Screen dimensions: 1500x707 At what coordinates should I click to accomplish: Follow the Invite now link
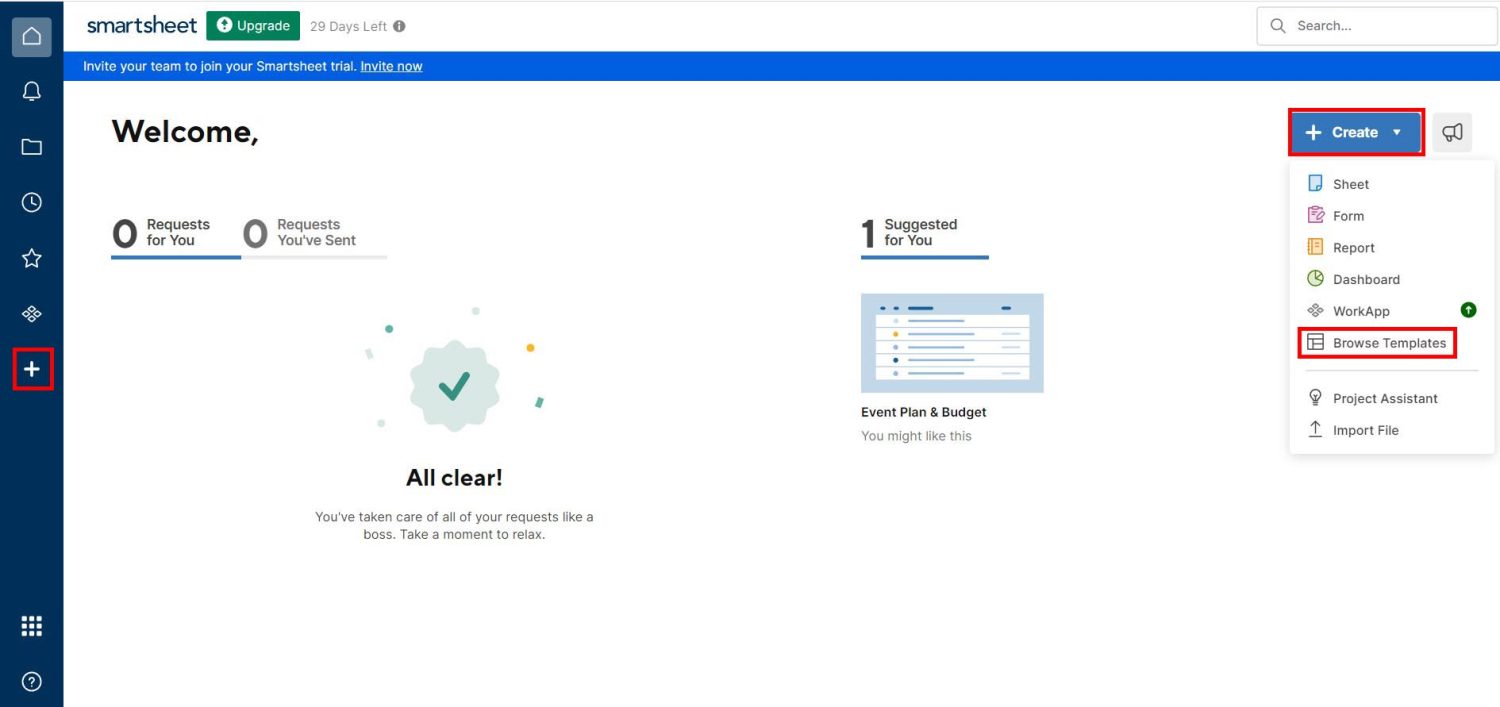point(391,65)
